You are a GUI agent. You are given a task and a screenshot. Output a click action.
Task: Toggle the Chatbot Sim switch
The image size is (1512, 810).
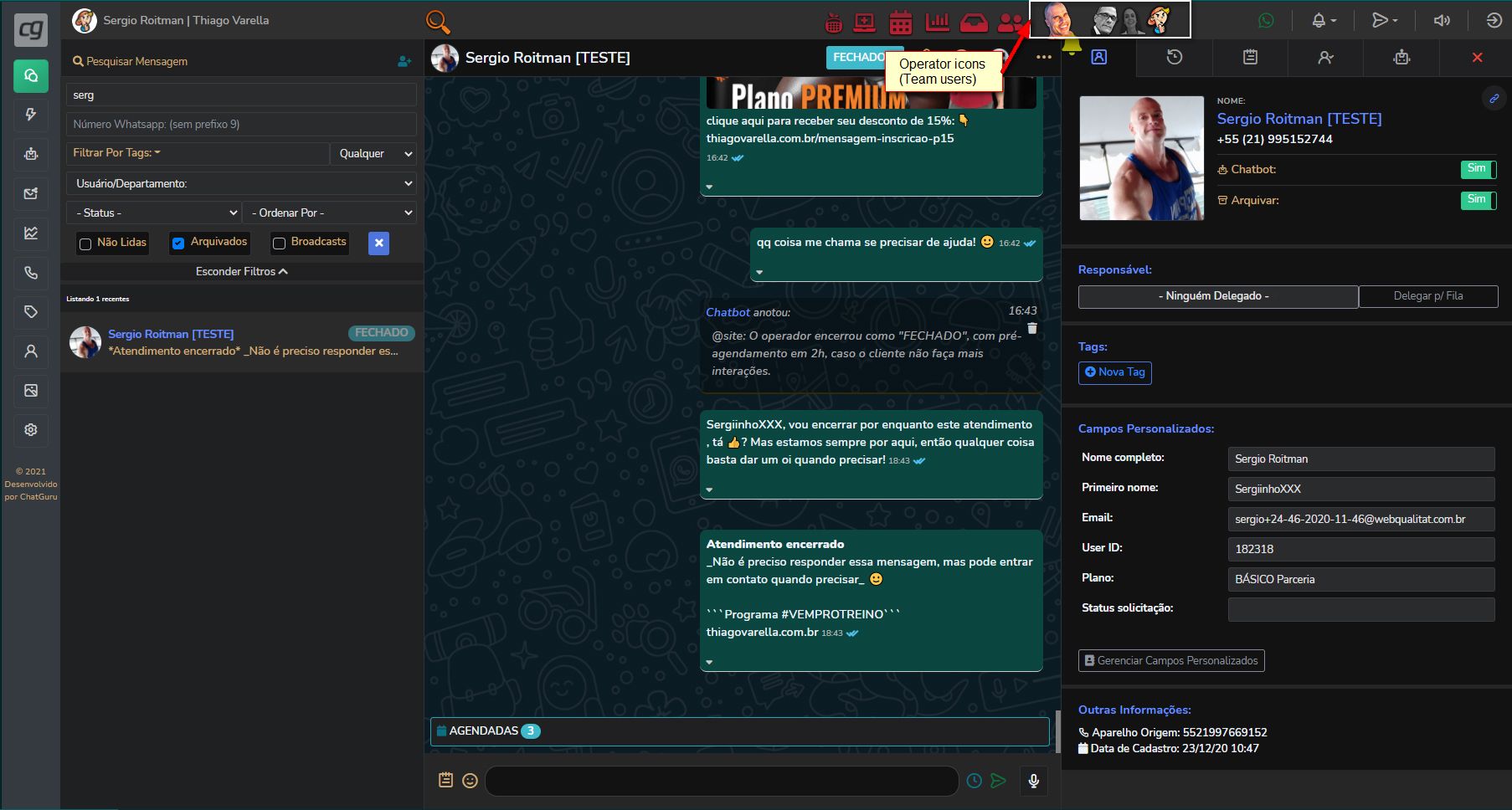pyautogui.click(x=1479, y=170)
